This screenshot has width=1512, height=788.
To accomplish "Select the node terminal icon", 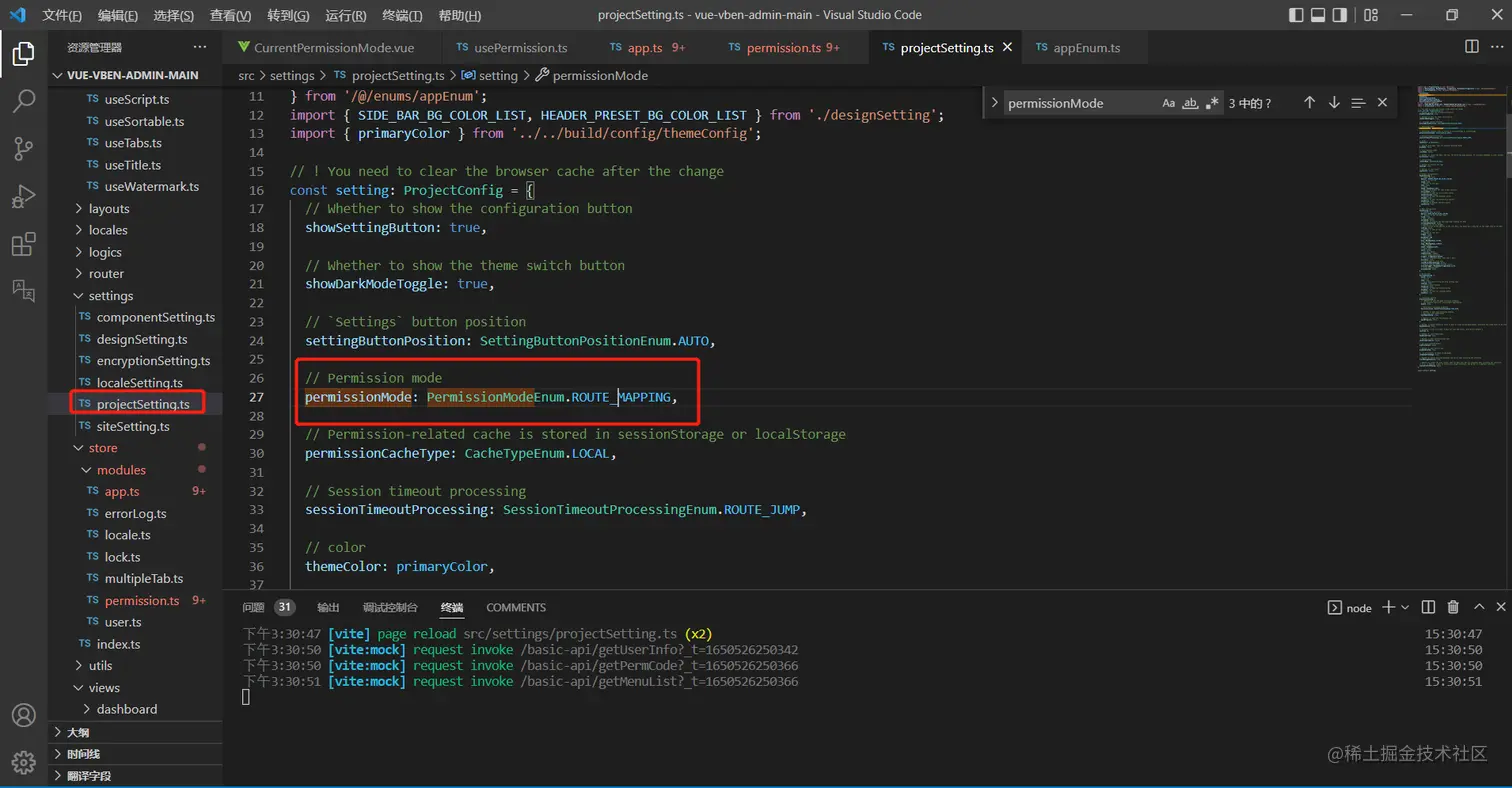I will [x=1334, y=607].
